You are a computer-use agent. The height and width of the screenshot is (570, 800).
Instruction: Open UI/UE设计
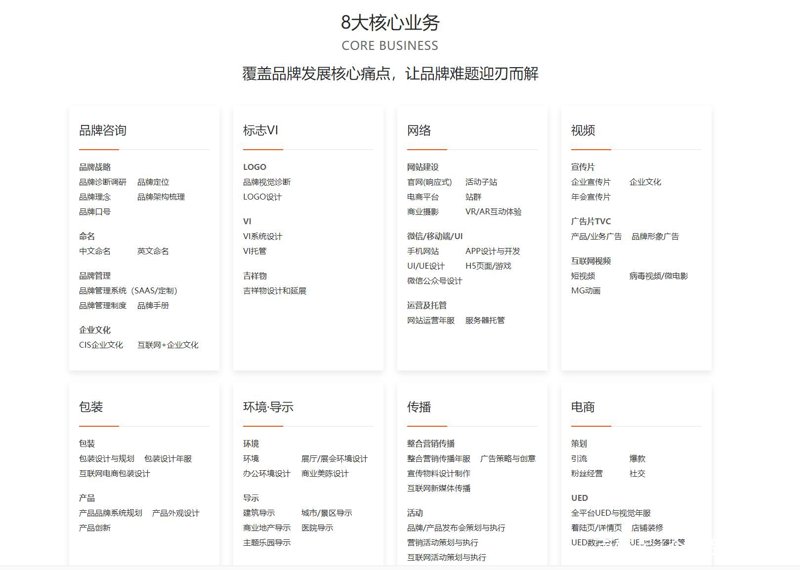point(426,266)
